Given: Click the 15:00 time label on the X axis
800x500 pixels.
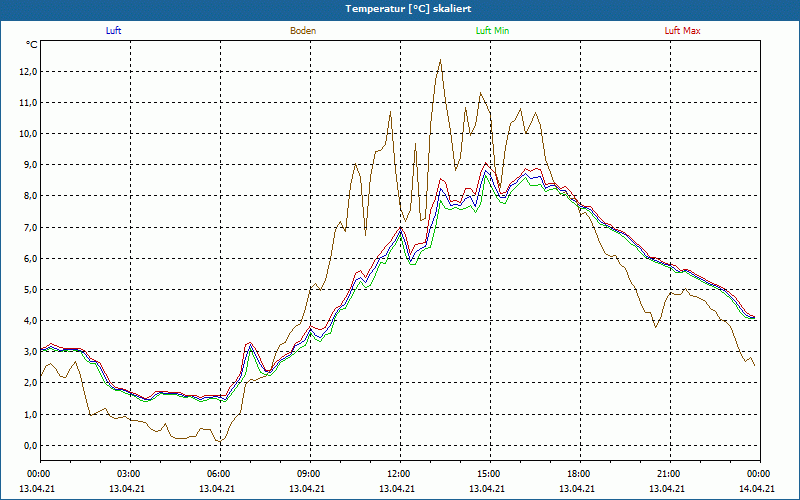Looking at the screenshot, I should (x=490, y=474).
